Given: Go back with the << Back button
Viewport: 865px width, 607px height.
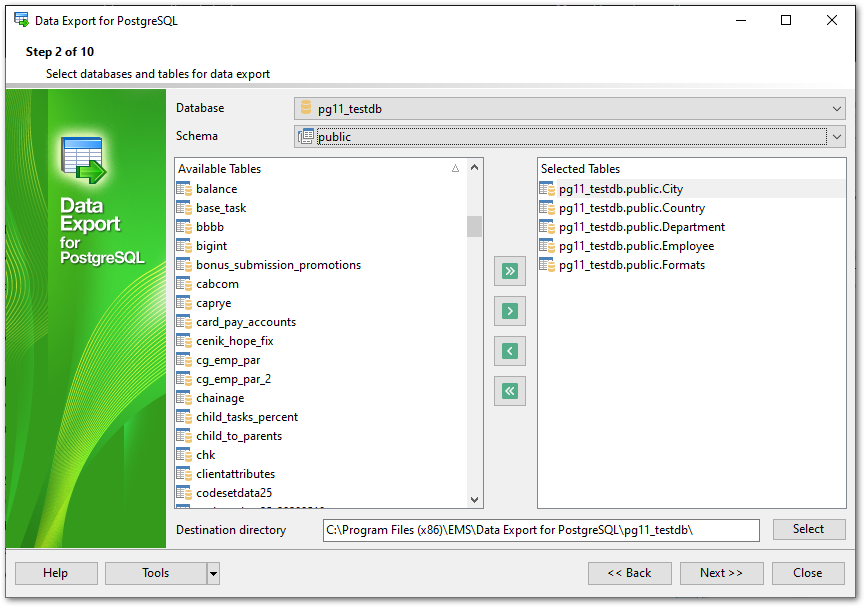Looking at the screenshot, I should pos(629,573).
